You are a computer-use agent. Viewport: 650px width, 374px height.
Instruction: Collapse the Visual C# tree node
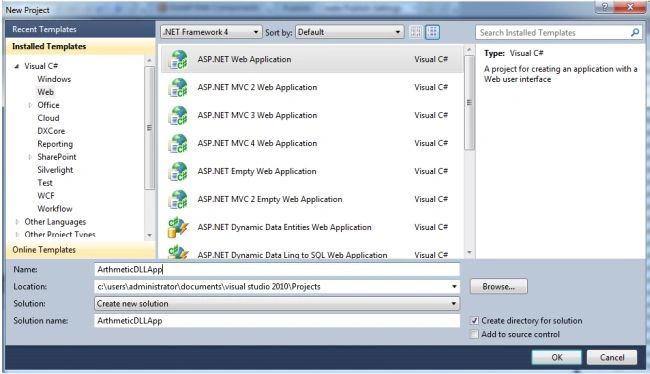pyautogui.click(x=17, y=66)
